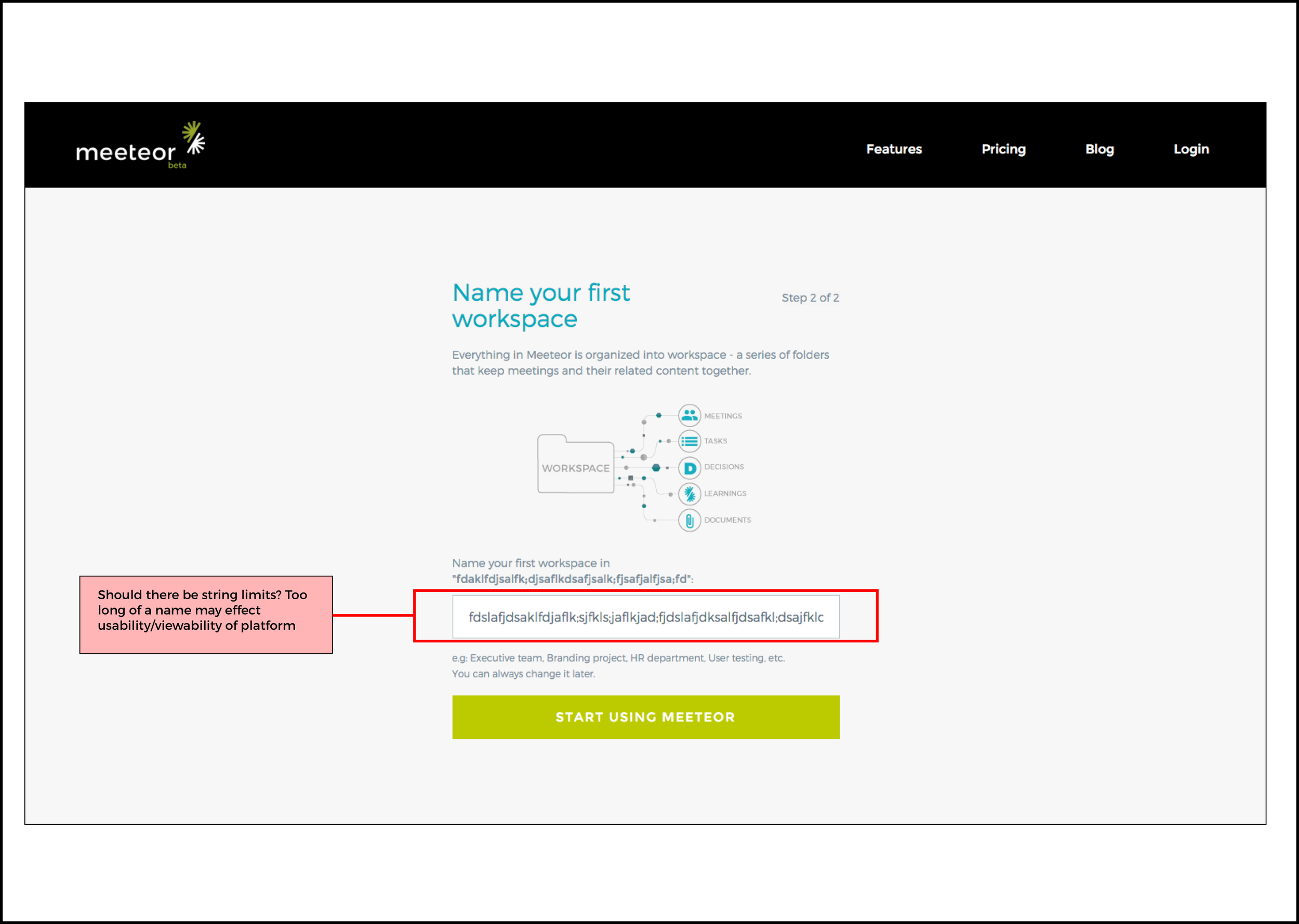The width and height of the screenshot is (1299, 924).
Task: Click the DOCUMENTS label
Action: pyautogui.click(x=727, y=520)
